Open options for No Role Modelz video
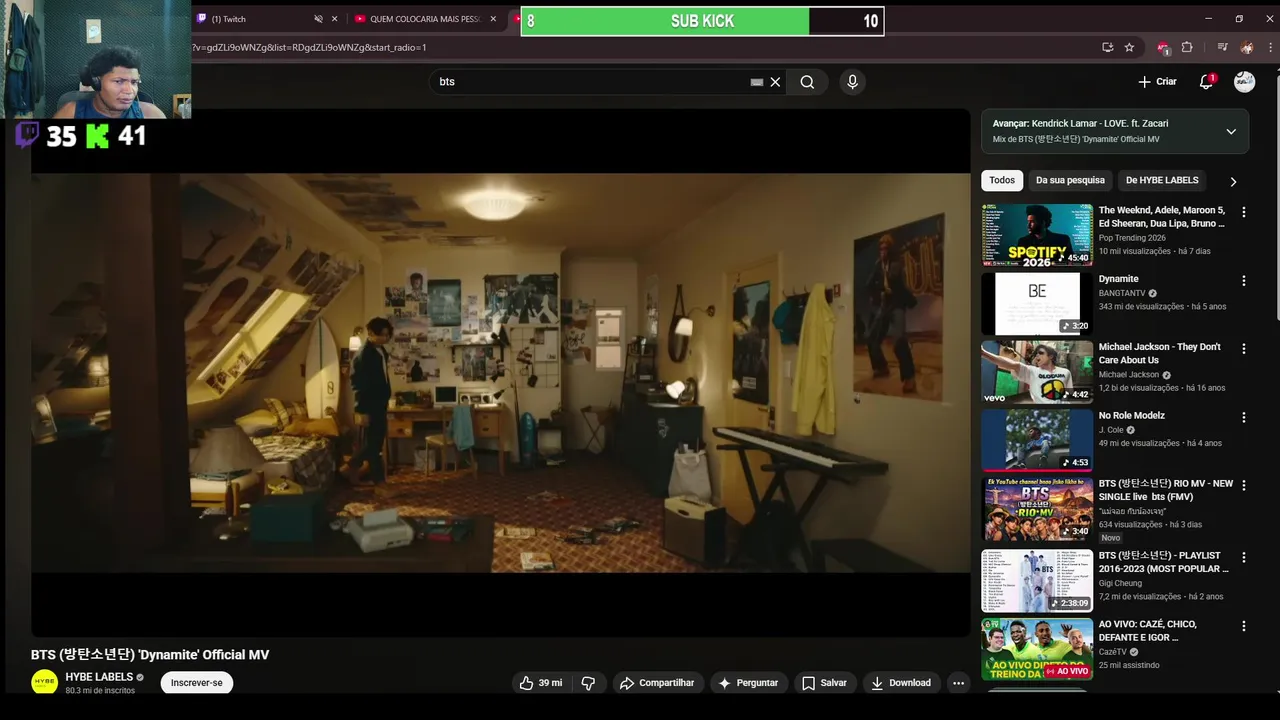Viewport: 1280px width, 720px height. [x=1244, y=417]
